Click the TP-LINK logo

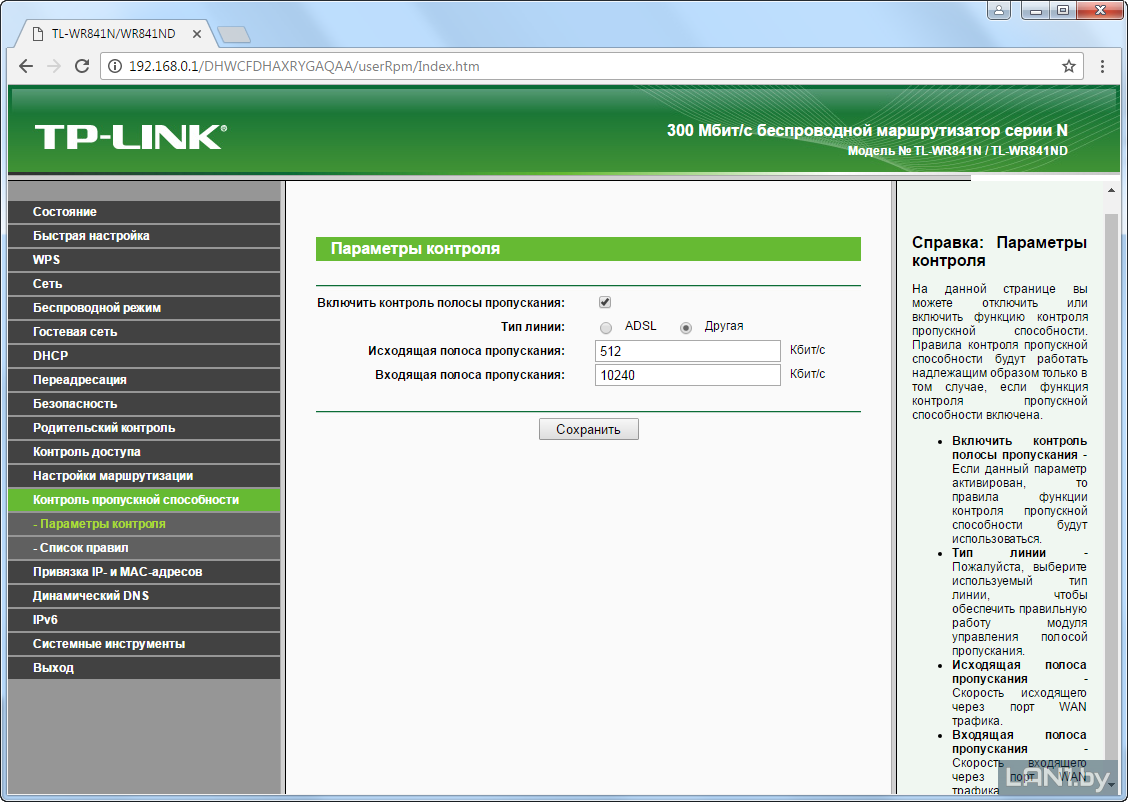point(131,137)
